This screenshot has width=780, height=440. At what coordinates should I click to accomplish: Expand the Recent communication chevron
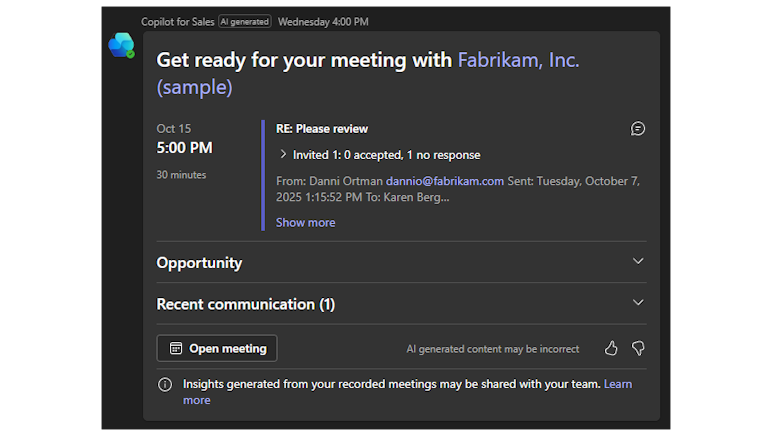[638, 303]
